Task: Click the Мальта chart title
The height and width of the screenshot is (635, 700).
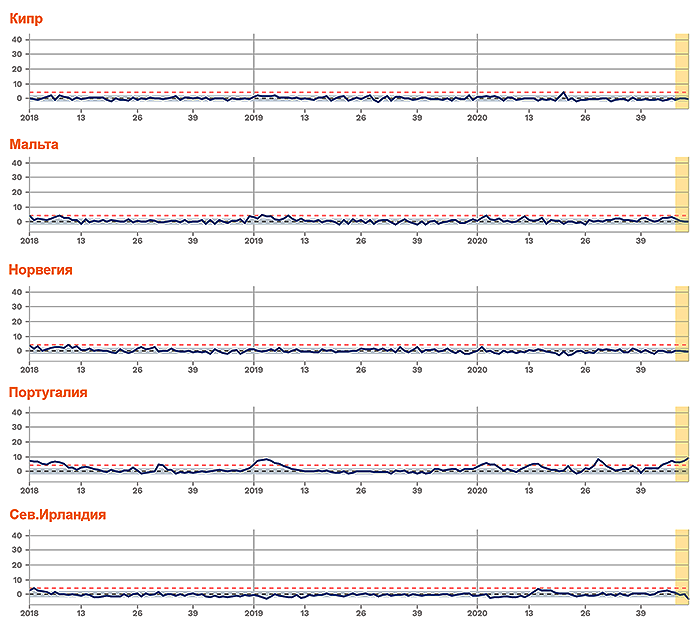Action: [34, 144]
